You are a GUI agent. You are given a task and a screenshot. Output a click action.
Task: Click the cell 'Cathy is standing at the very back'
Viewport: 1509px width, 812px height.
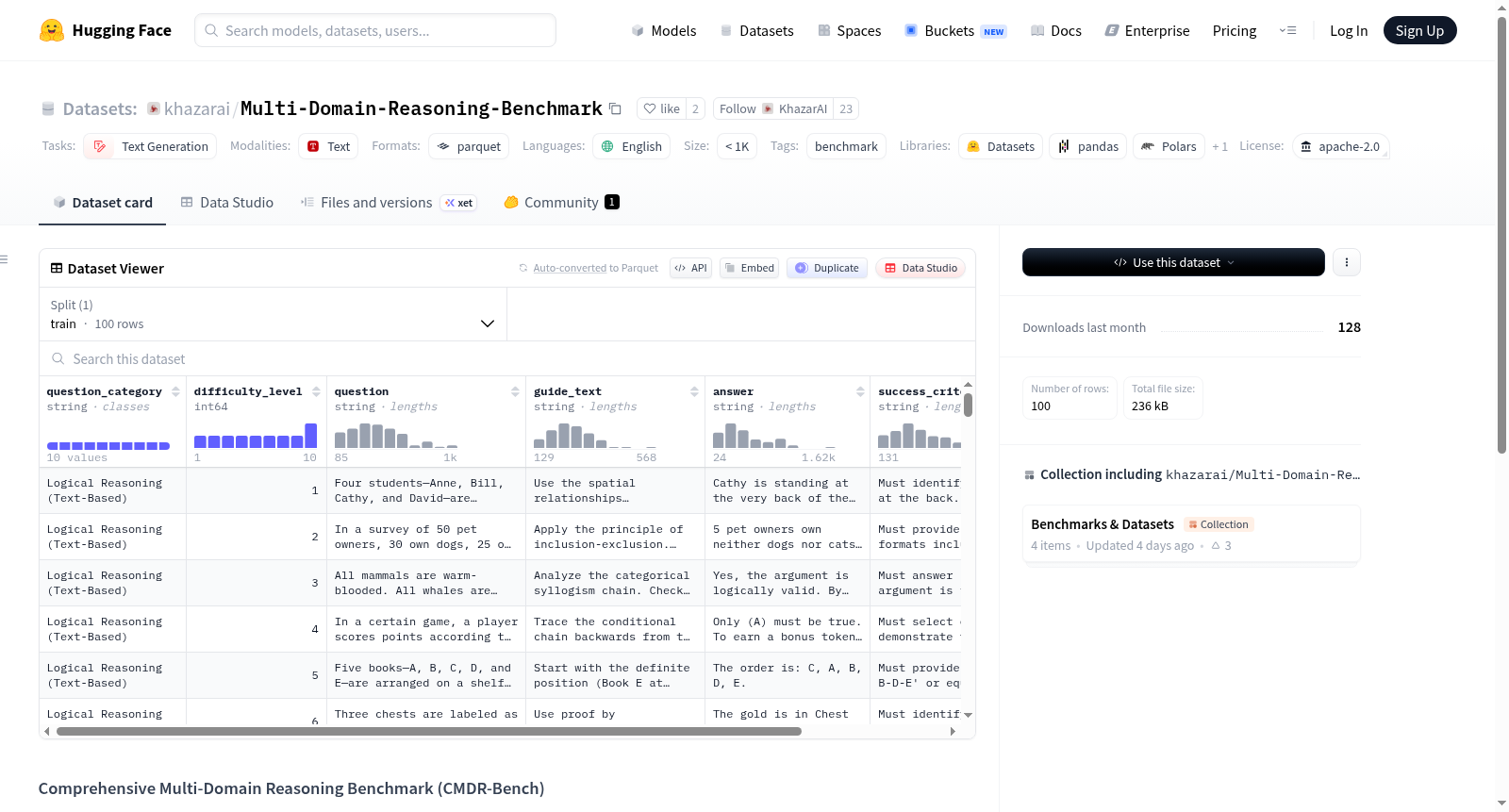pyautogui.click(x=787, y=490)
